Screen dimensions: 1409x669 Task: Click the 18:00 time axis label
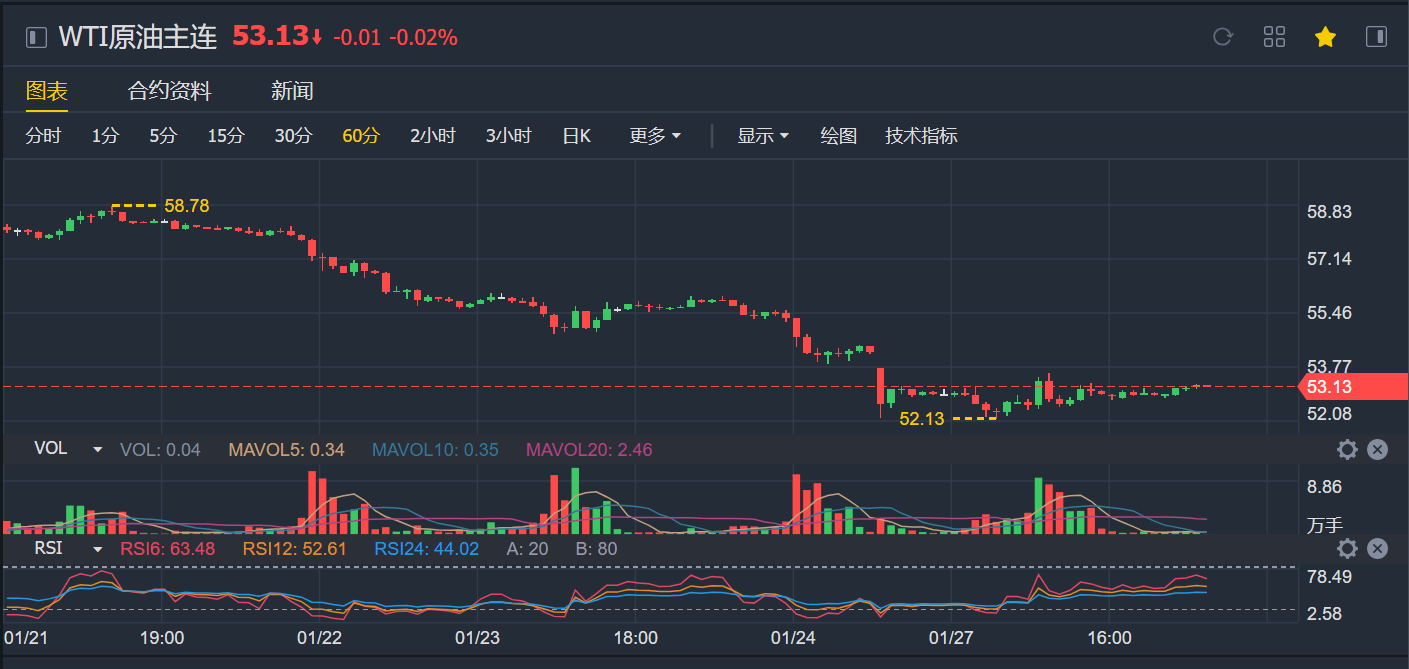[x=635, y=638]
